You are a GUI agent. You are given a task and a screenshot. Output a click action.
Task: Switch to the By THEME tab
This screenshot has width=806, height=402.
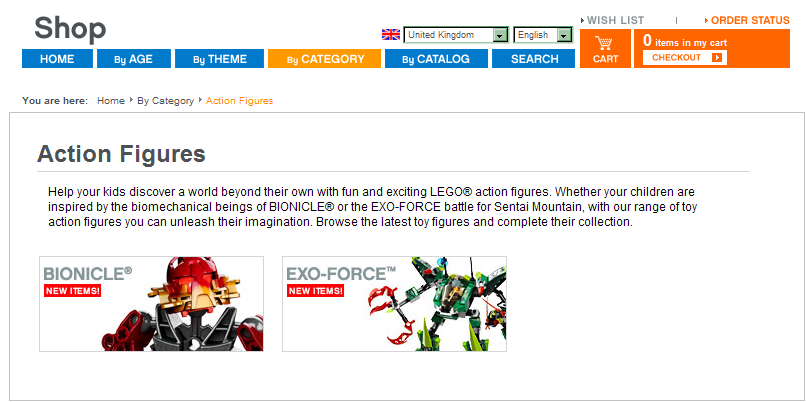219,59
